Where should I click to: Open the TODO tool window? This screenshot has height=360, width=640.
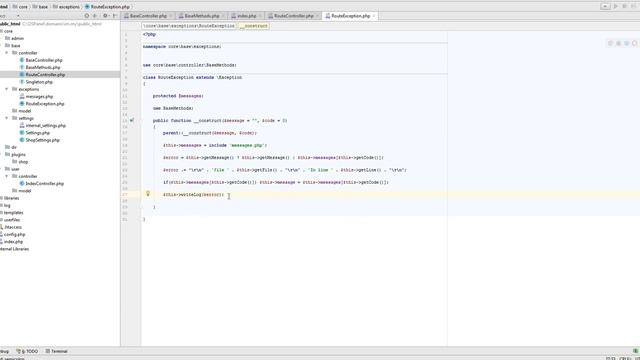pos(27,351)
